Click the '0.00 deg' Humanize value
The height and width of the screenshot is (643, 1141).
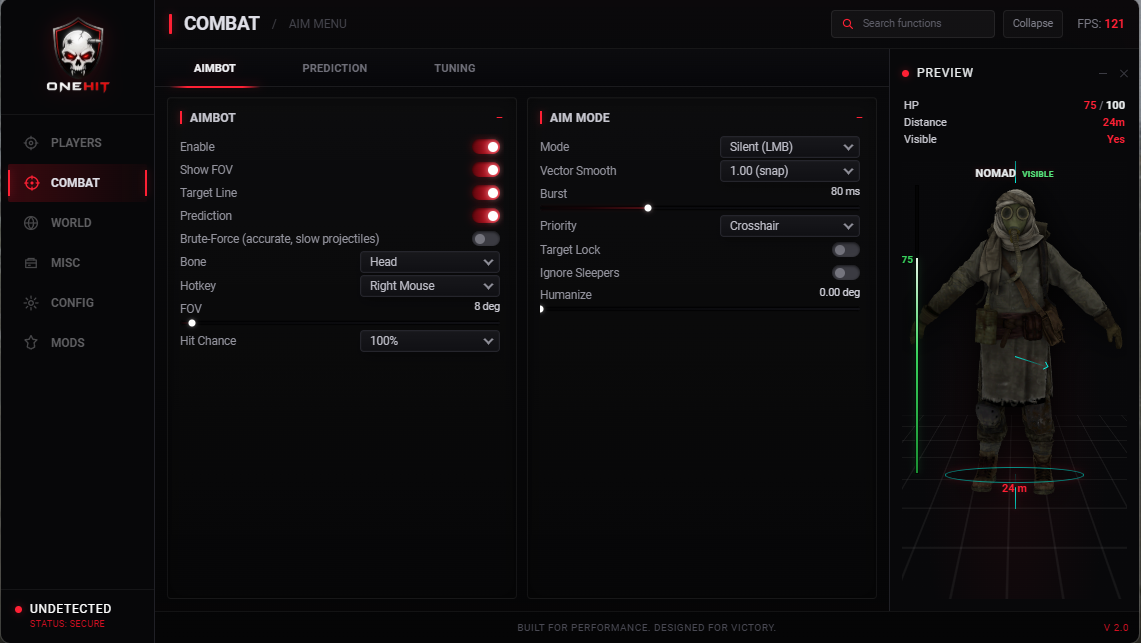[x=840, y=292]
